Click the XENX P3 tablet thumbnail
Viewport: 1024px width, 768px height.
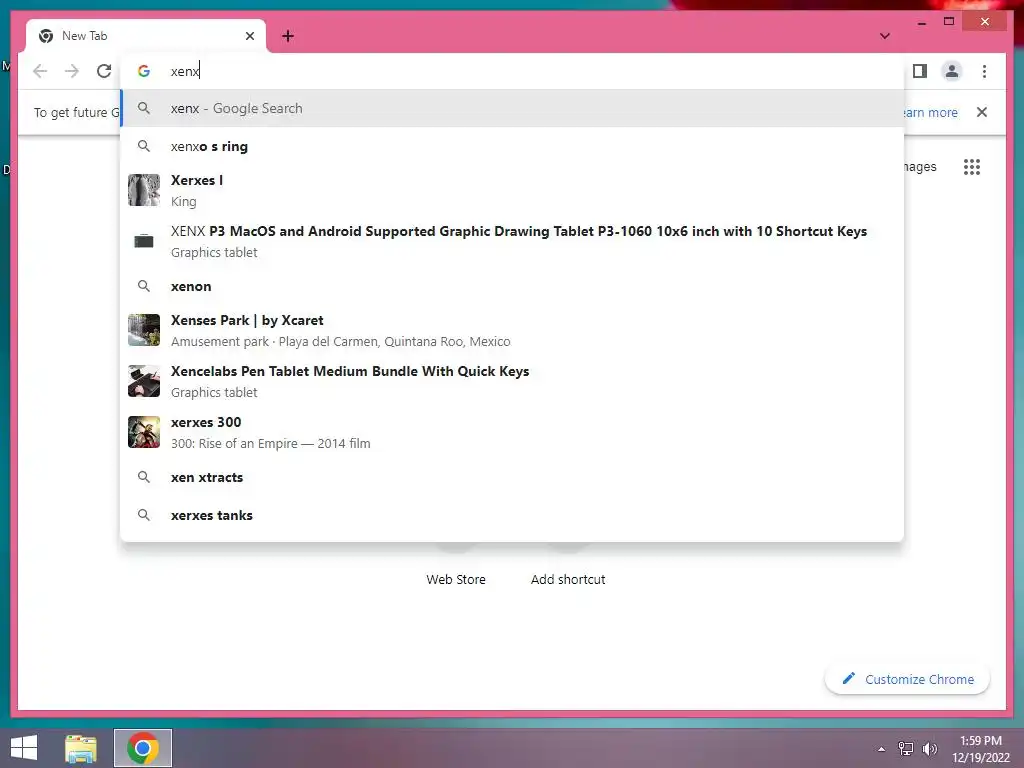[144, 241]
